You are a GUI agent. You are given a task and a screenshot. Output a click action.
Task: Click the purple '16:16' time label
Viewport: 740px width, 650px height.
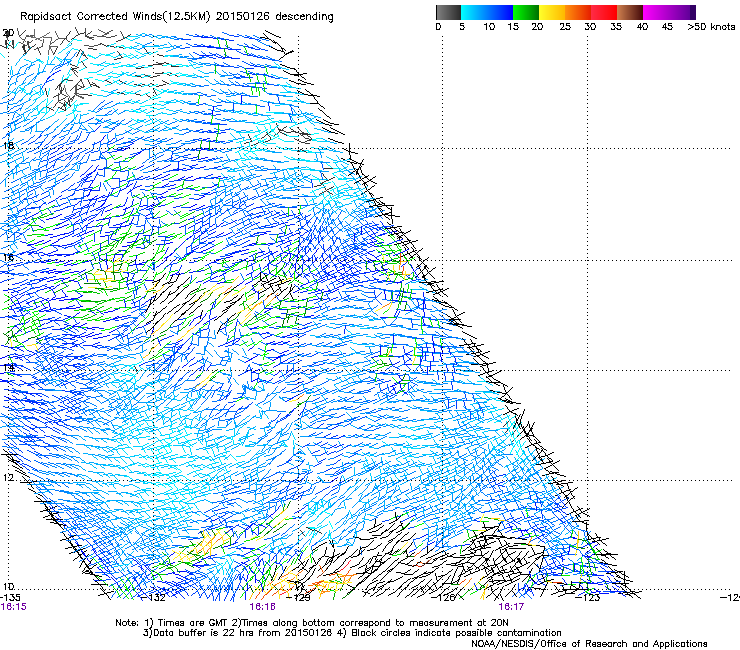262,607
